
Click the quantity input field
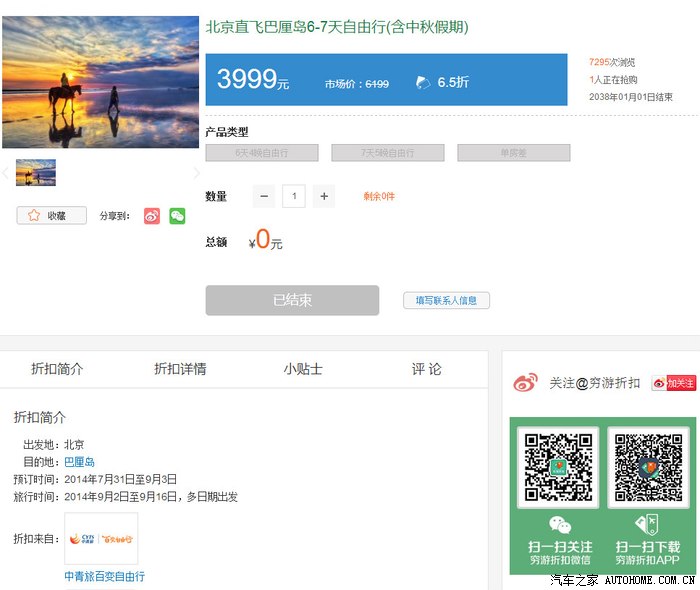point(294,196)
